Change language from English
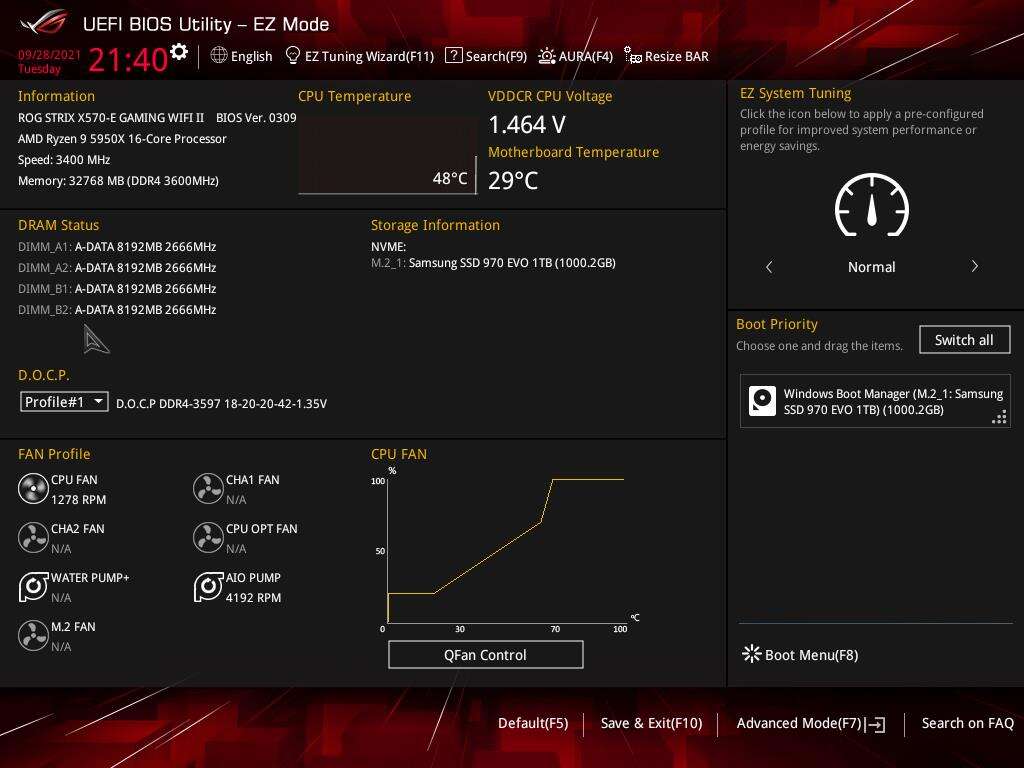The height and width of the screenshot is (768, 1024). tap(241, 57)
